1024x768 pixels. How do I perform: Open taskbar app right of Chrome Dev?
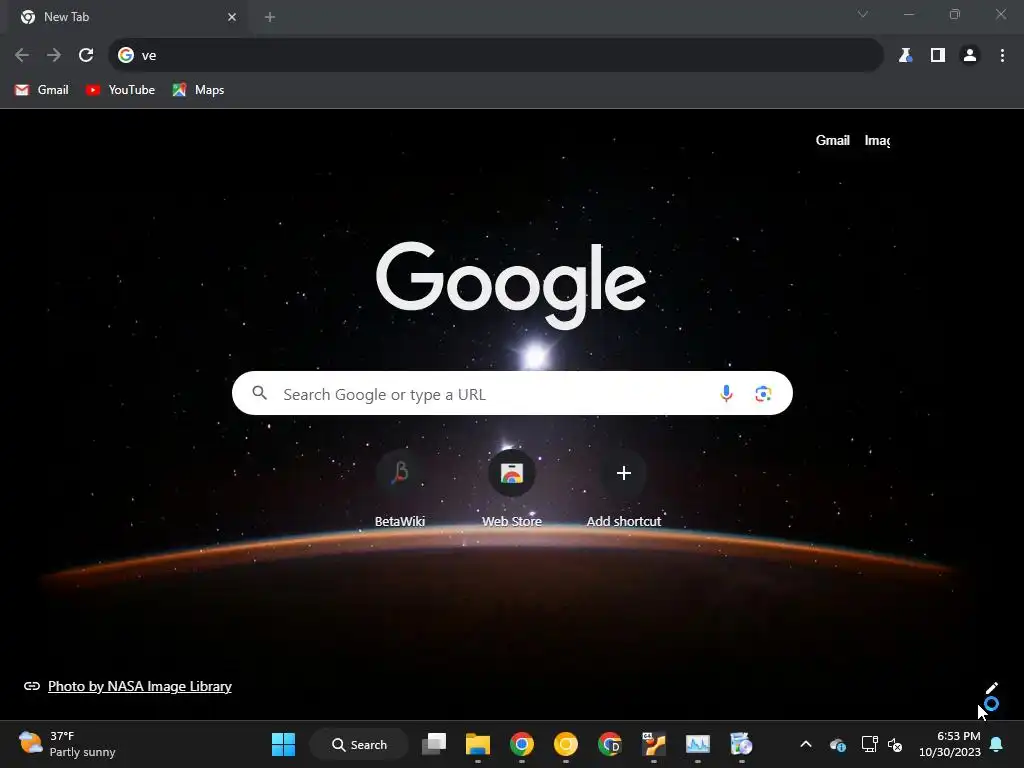653,744
